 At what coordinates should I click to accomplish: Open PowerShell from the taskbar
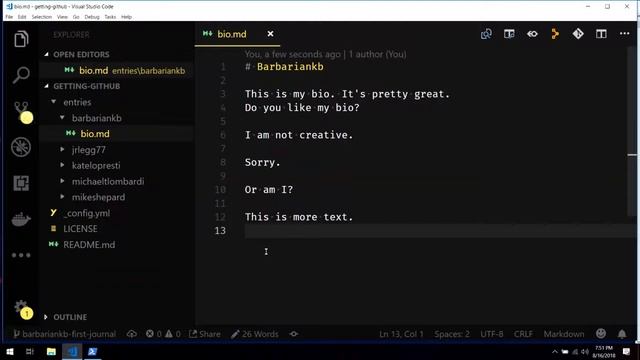click(92, 351)
